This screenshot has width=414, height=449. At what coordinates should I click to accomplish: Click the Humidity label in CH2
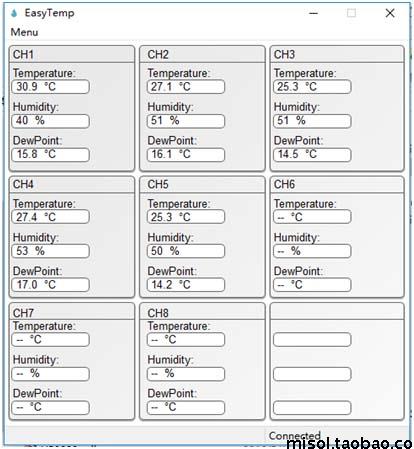[x=170, y=107]
